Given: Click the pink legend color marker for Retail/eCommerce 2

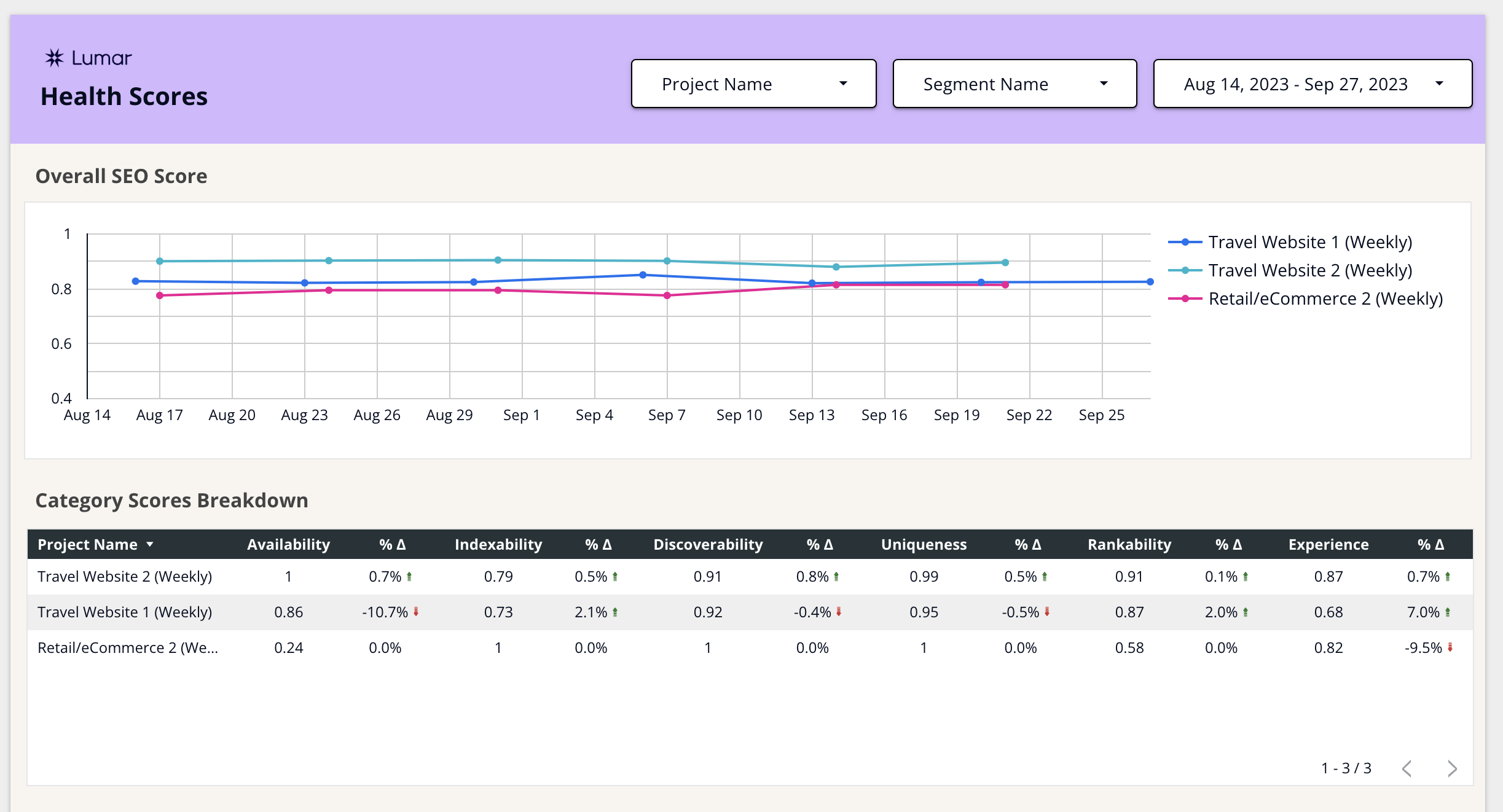Looking at the screenshot, I should pos(1184,299).
